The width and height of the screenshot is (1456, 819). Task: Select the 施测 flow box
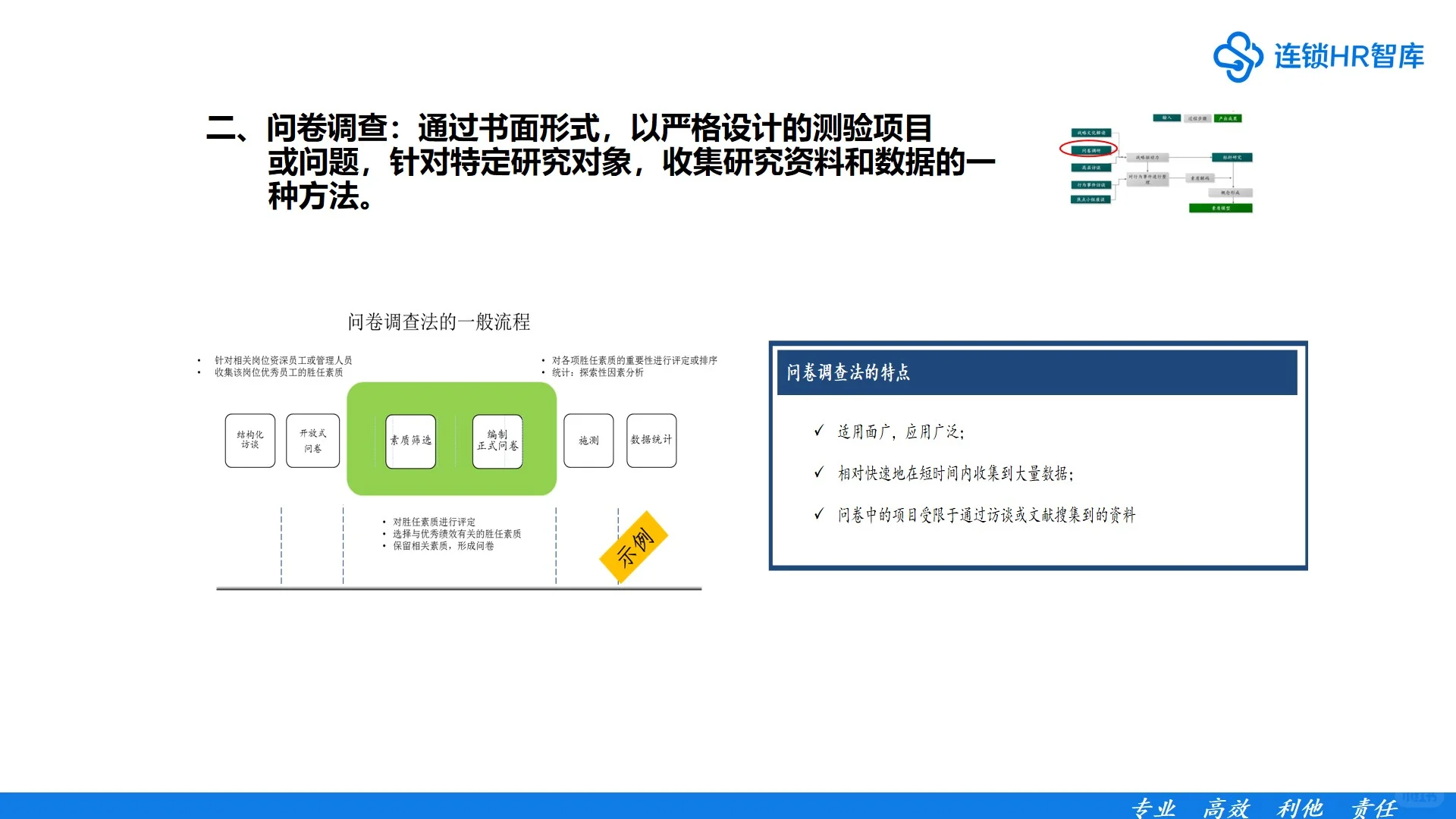coord(588,440)
